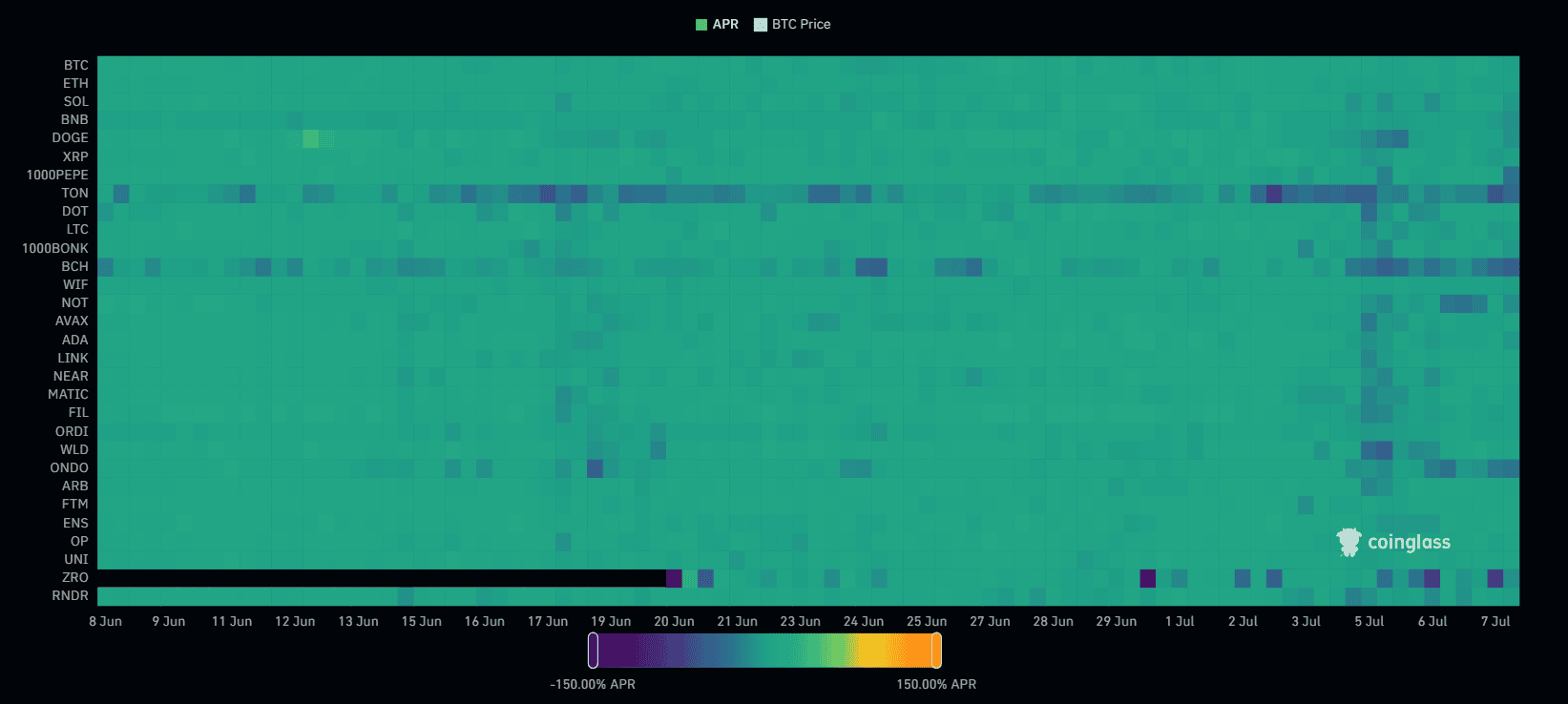This screenshot has width=1568, height=704.
Task: Click the 150.00% APR maximum label
Action: [x=936, y=684]
